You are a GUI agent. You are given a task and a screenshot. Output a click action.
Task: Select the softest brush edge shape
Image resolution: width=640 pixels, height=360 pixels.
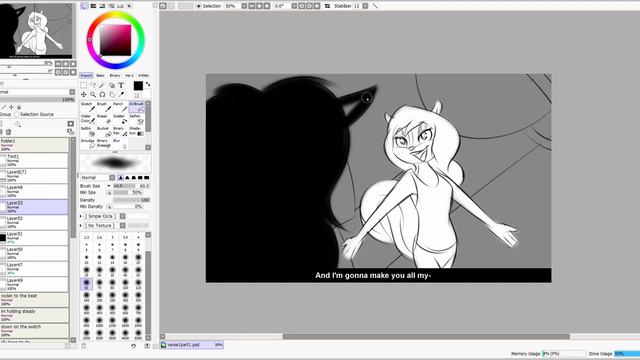click(x=121, y=178)
